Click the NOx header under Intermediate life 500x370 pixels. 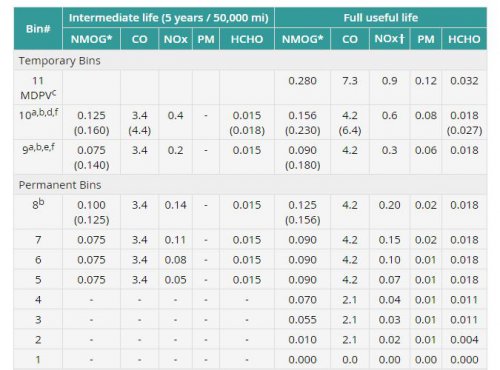(x=176, y=39)
